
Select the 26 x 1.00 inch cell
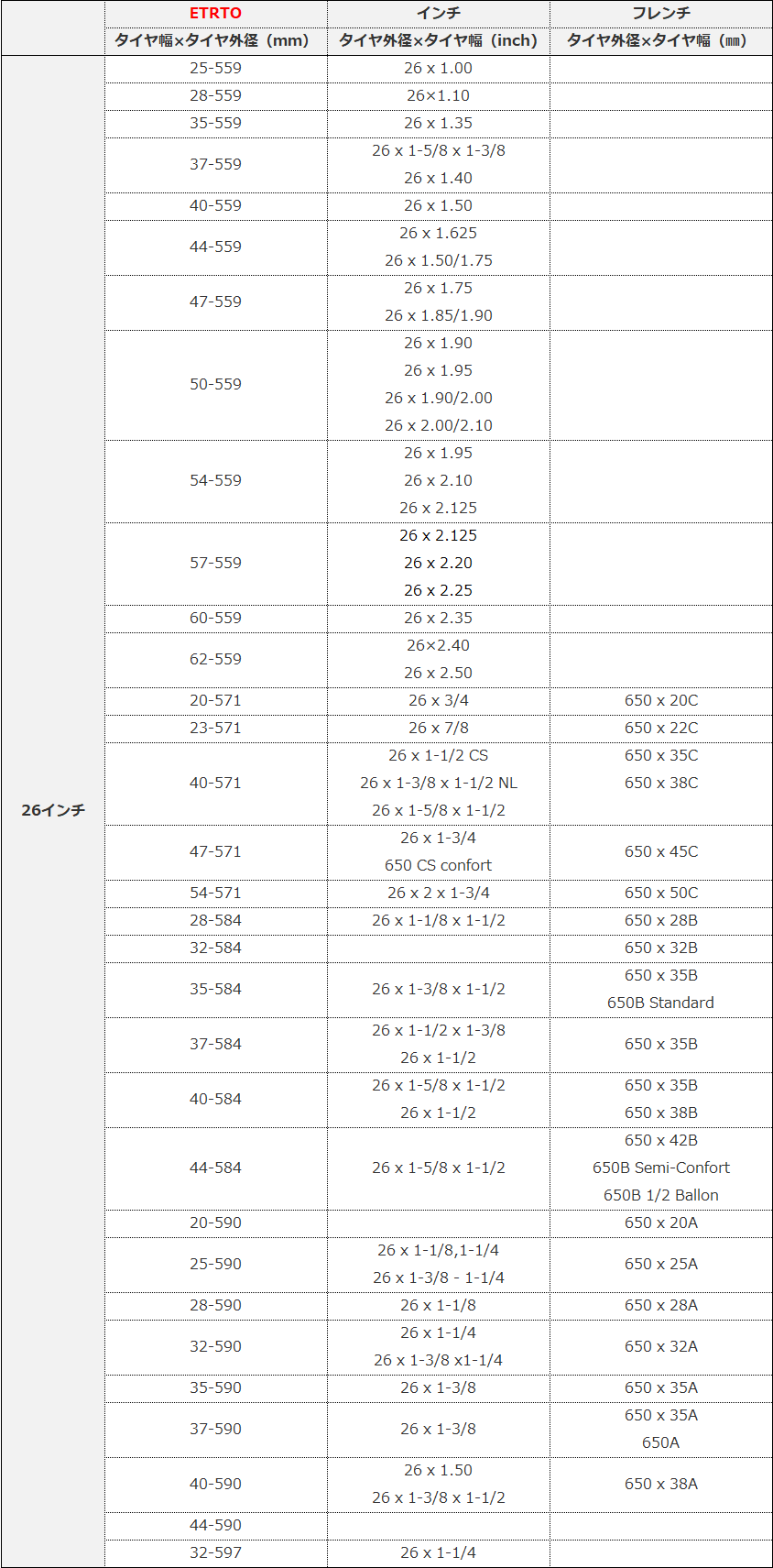(x=438, y=68)
